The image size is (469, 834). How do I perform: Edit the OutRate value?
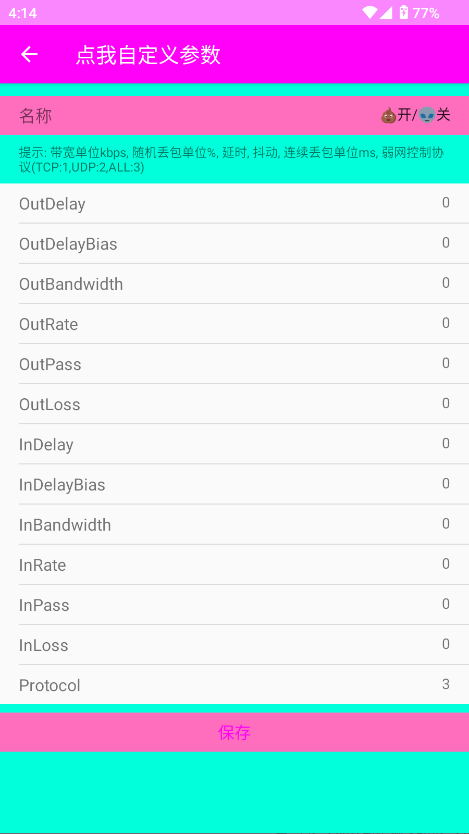(446, 323)
